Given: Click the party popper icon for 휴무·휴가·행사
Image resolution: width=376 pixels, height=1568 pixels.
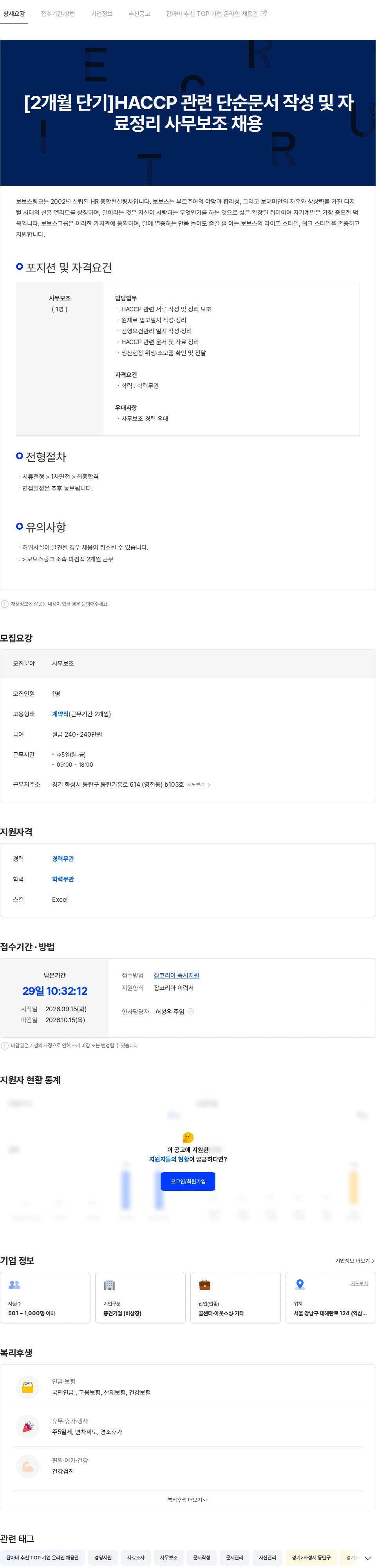Looking at the screenshot, I should click(x=28, y=1427).
